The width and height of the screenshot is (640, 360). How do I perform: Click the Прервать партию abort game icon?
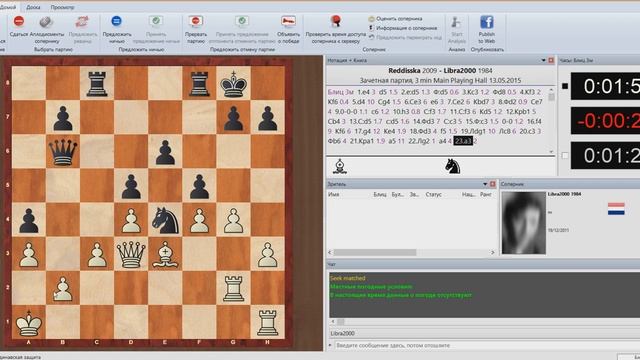tap(196, 21)
